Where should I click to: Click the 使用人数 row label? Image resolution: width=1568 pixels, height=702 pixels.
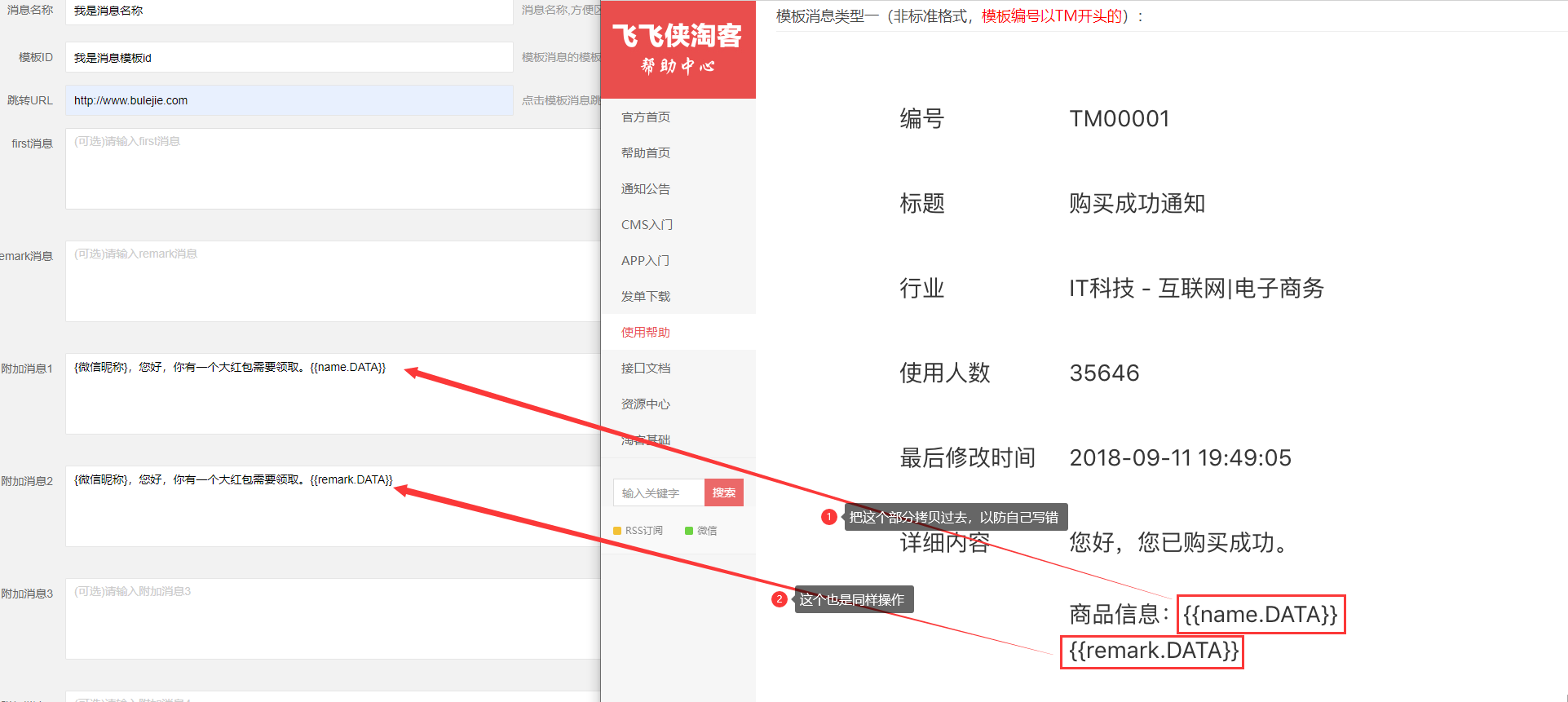pos(945,373)
